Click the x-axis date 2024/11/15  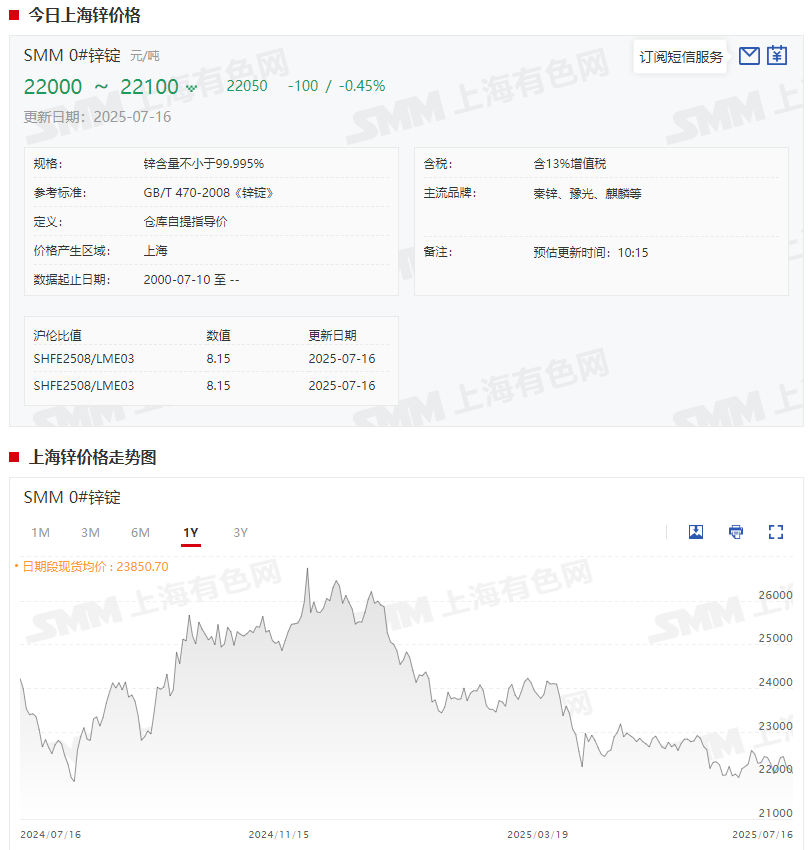(x=279, y=835)
